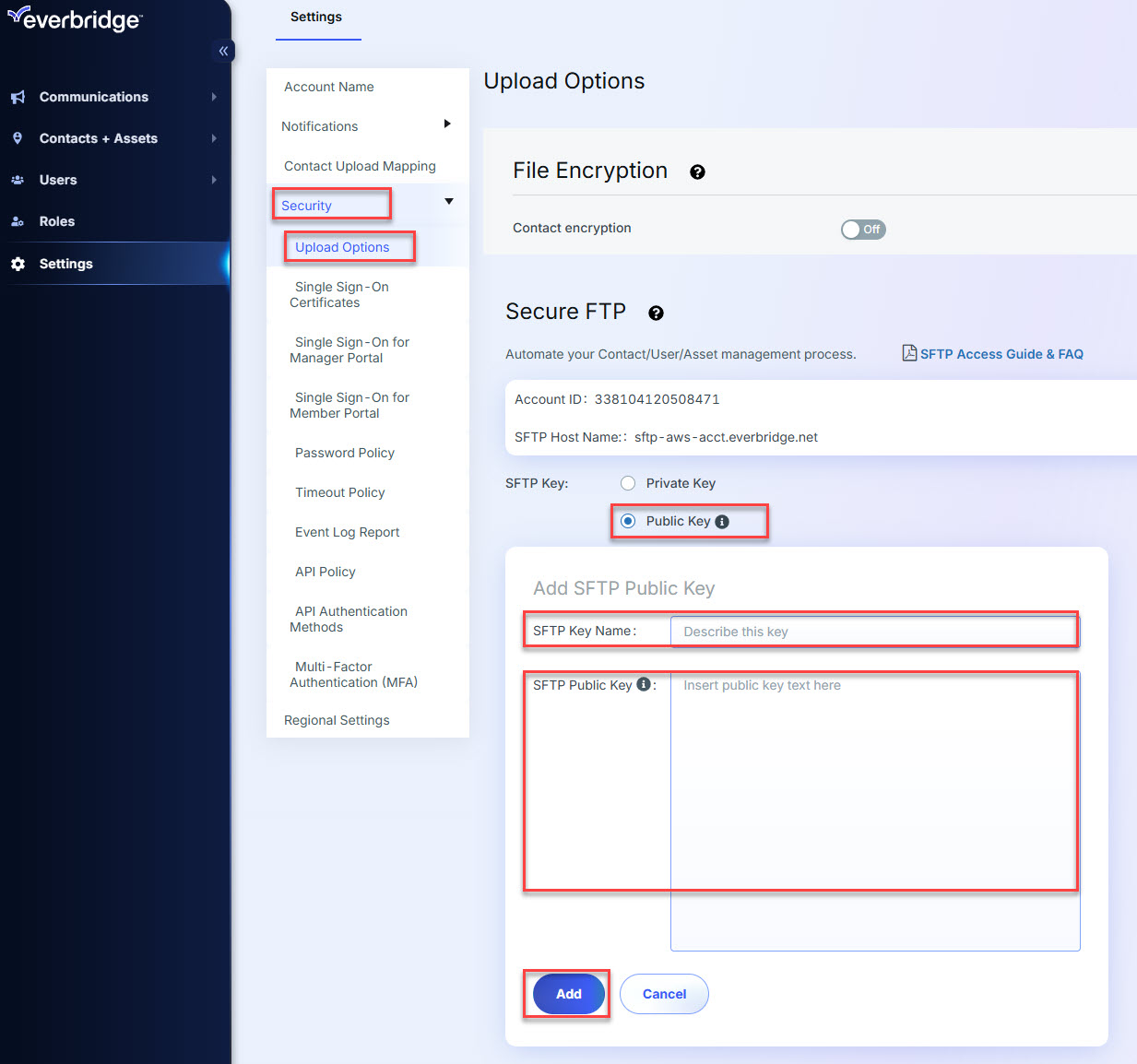Expand the Notifications submenu arrow
The image size is (1137, 1064).
point(447,124)
